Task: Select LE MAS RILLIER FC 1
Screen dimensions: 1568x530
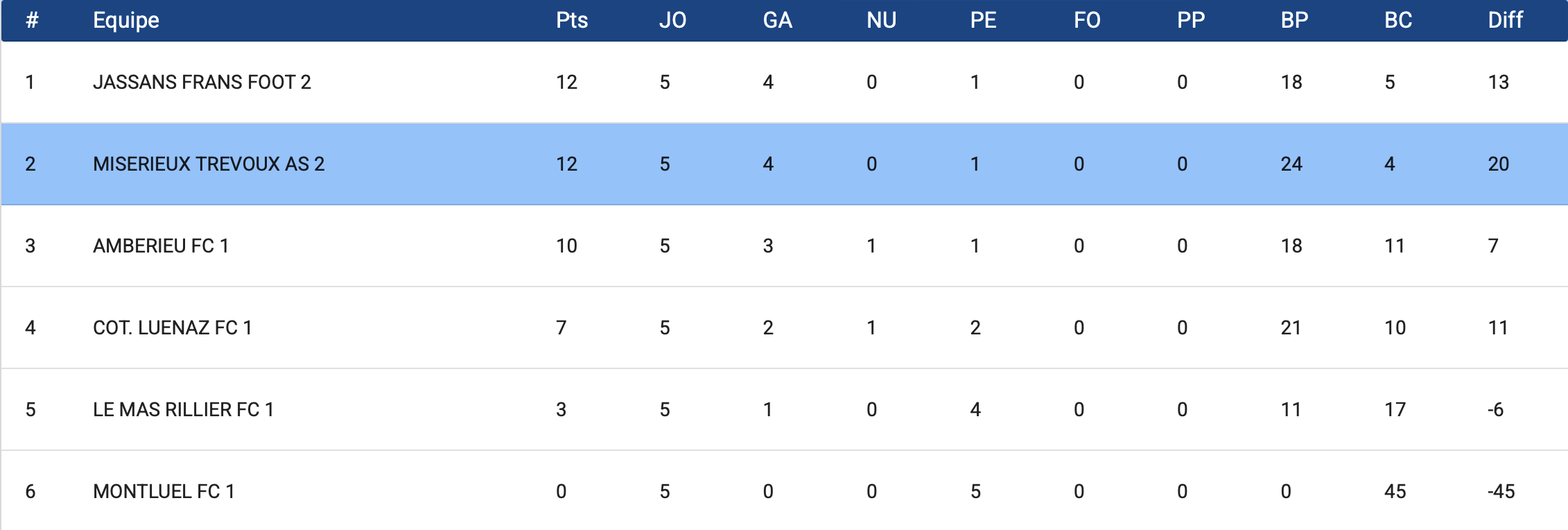Action: [183, 409]
